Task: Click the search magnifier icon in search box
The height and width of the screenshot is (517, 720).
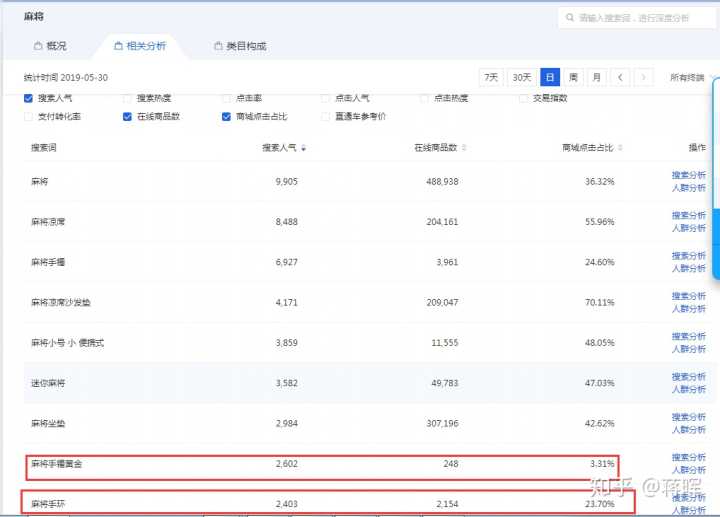Action: [569, 17]
